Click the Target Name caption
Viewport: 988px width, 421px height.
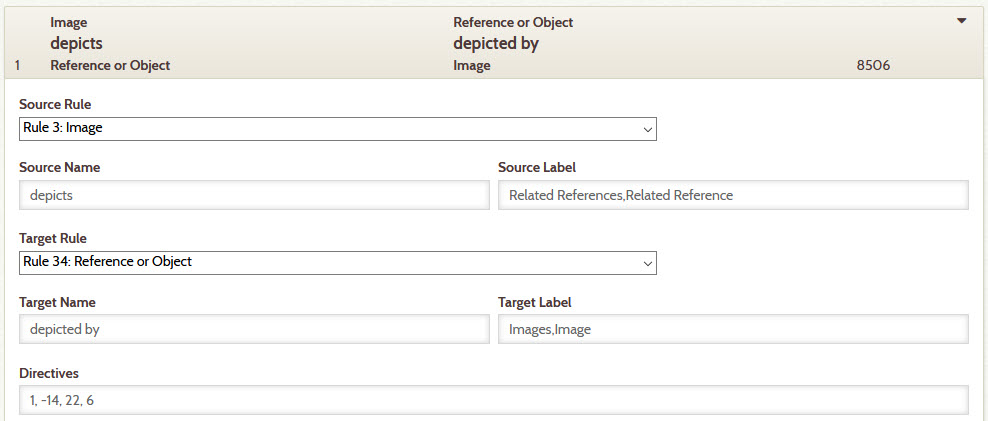(57, 303)
